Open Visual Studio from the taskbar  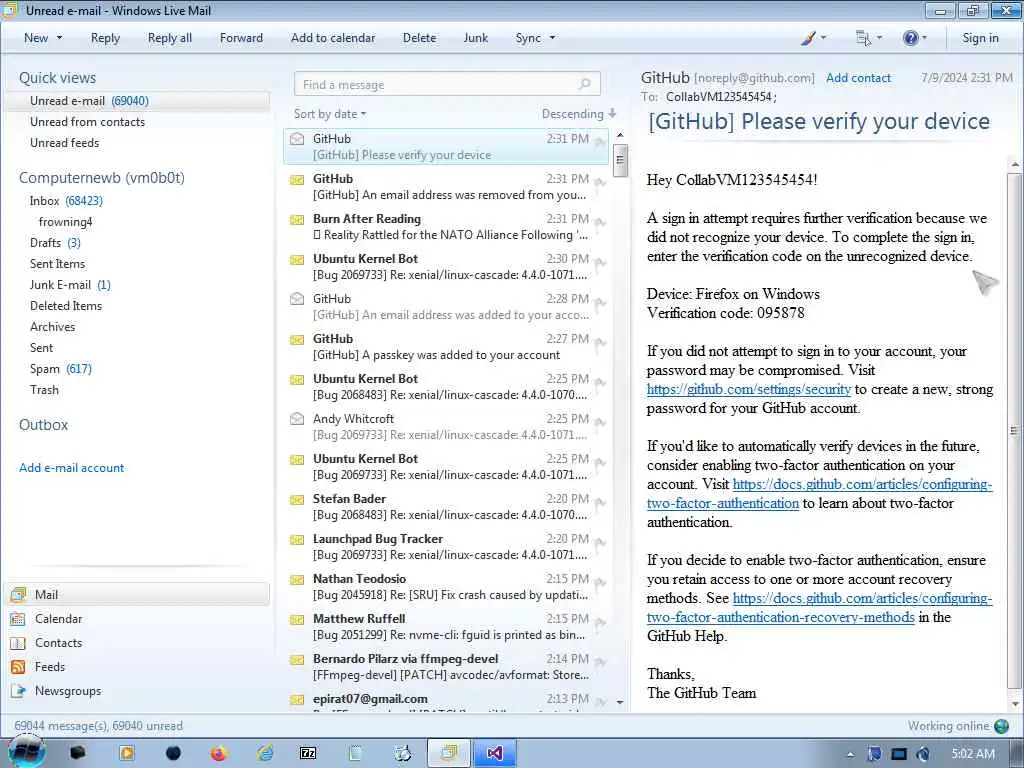[494, 754]
